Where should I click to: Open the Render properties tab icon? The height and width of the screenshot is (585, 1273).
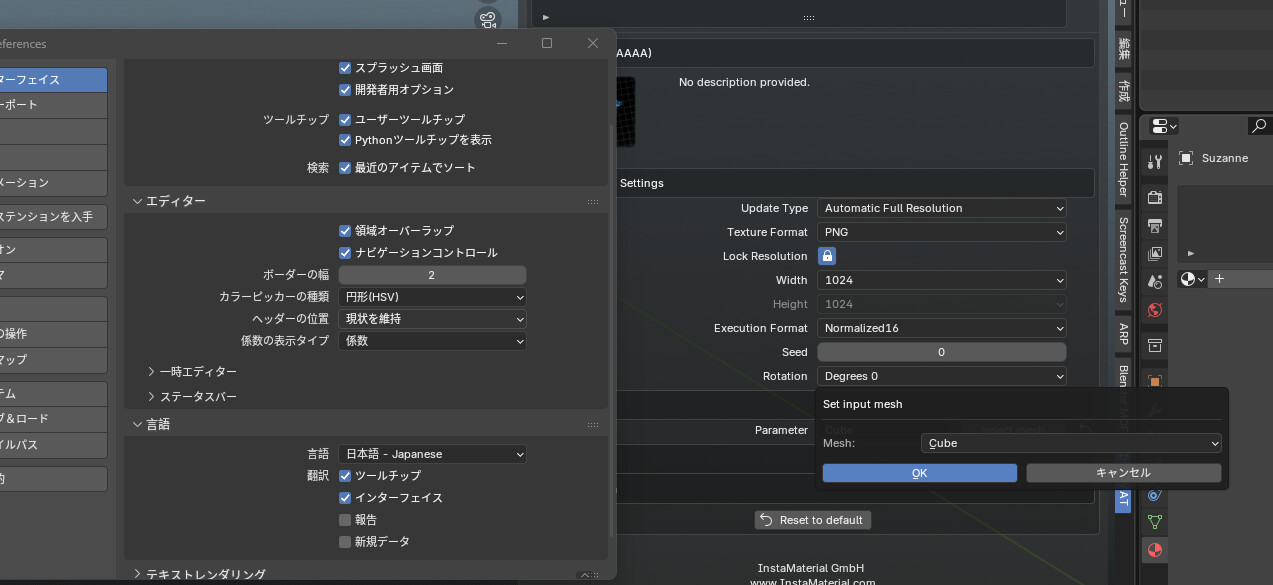click(x=1155, y=197)
